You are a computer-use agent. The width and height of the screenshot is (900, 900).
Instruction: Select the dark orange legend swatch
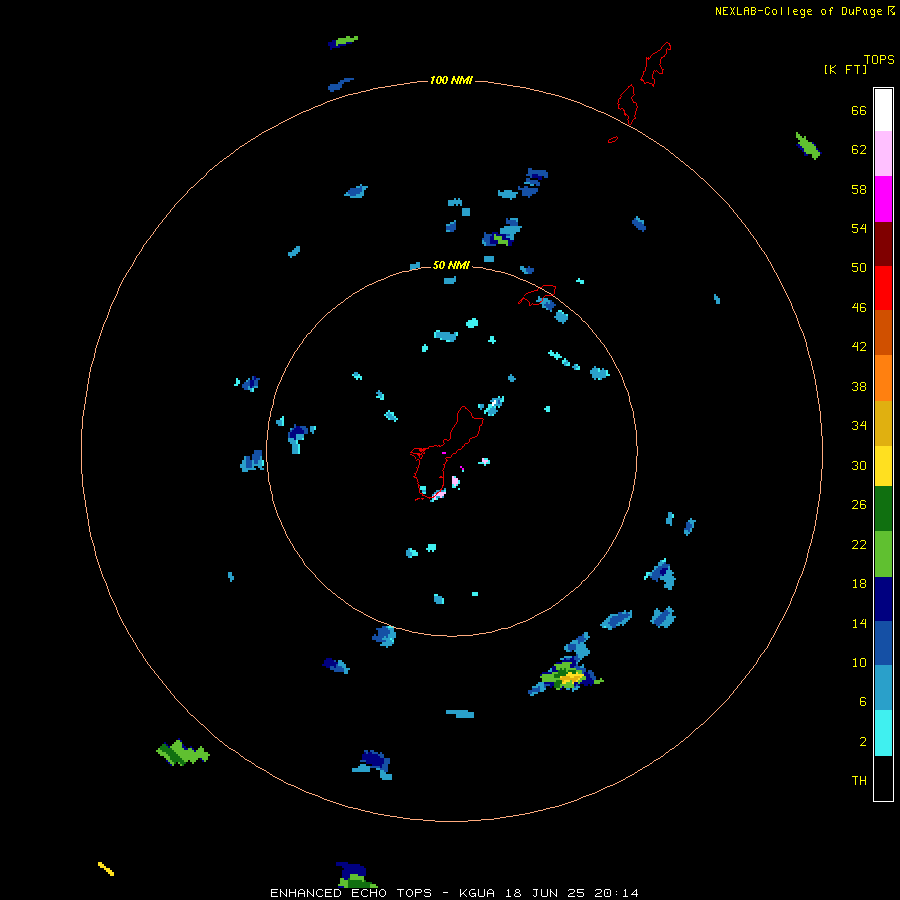click(x=883, y=332)
